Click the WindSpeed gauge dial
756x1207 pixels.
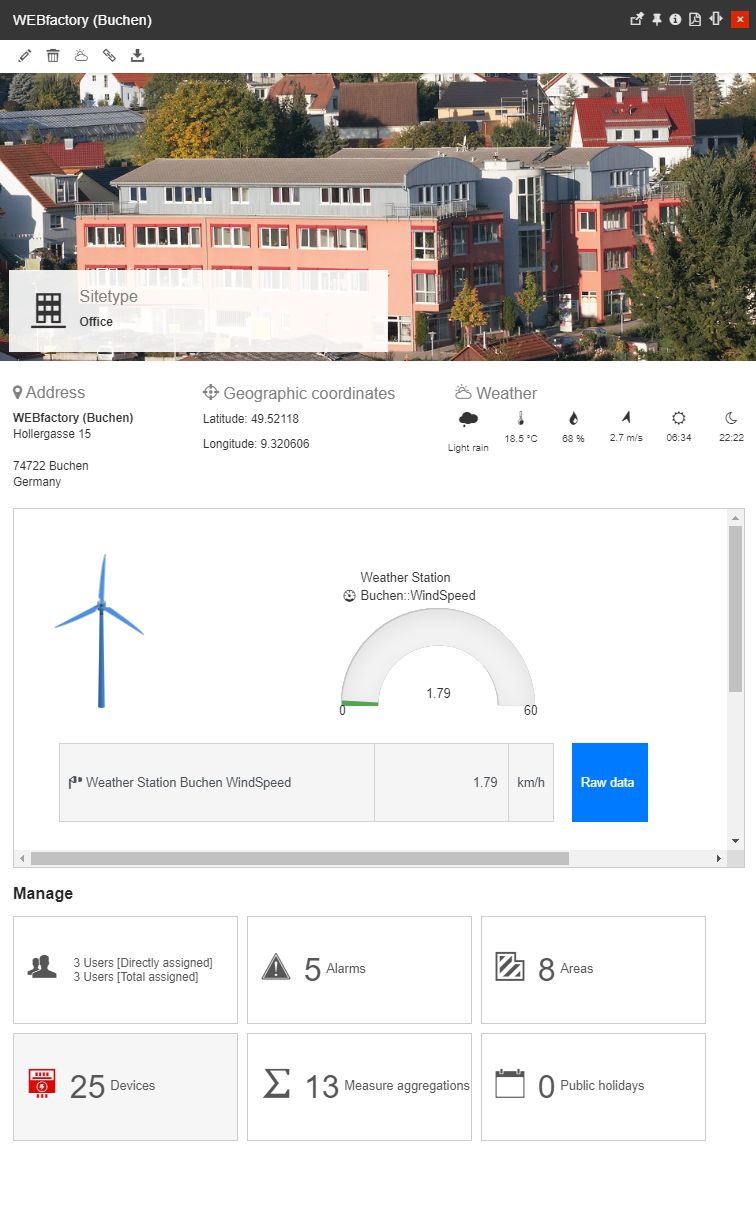click(x=438, y=660)
